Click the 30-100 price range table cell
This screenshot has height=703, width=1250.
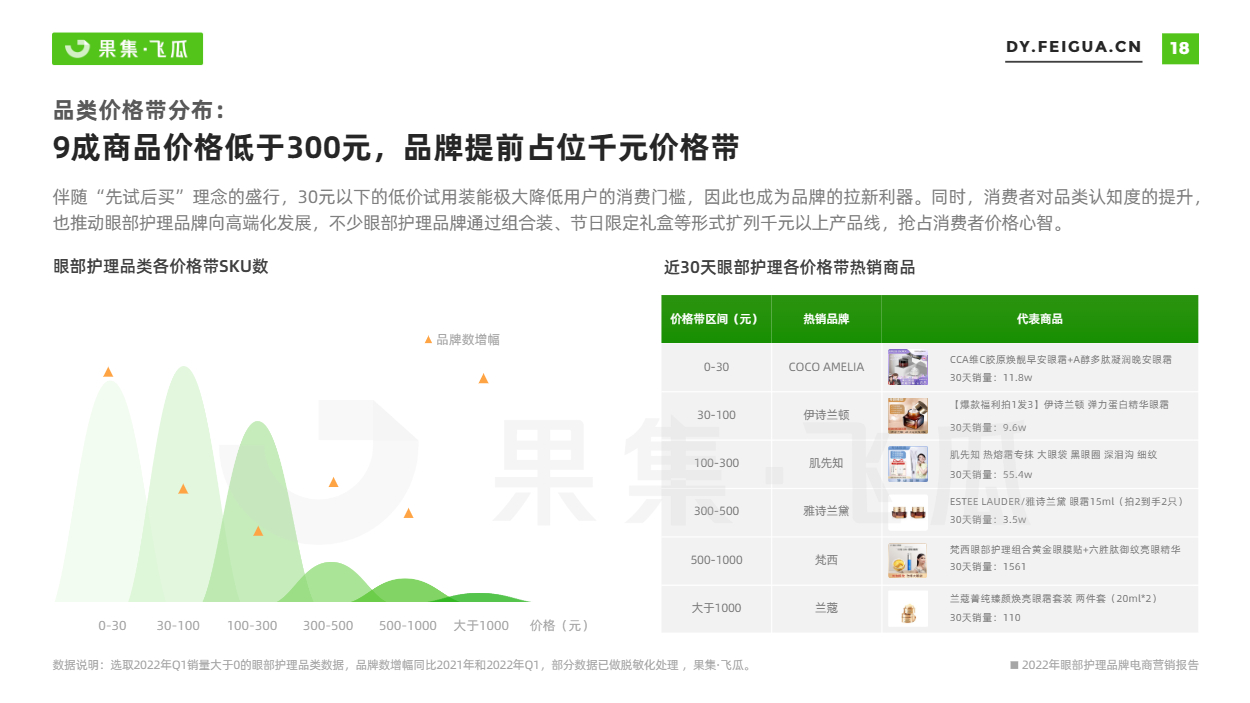click(716, 415)
